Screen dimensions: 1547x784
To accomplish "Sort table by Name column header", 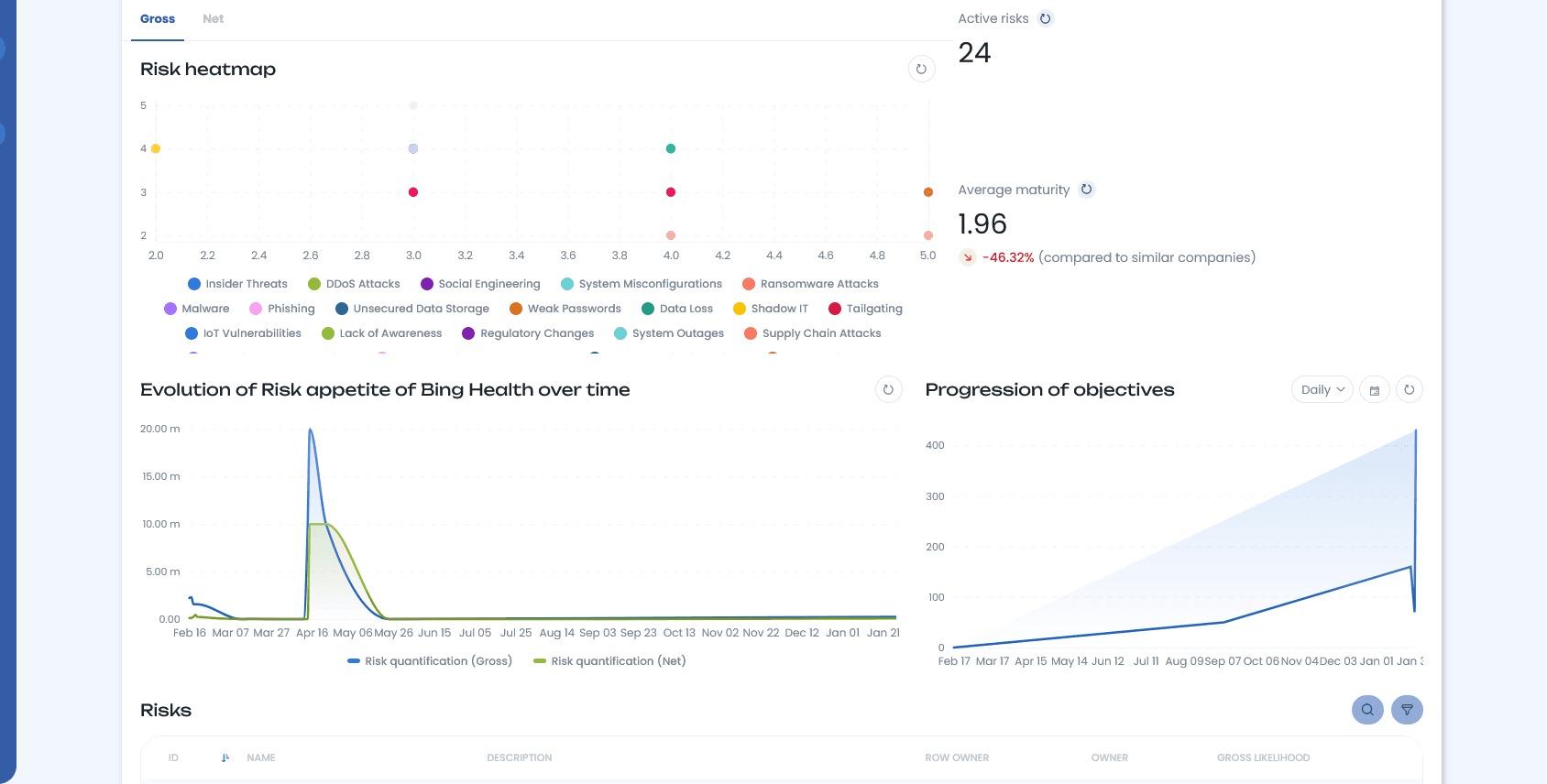I will point(261,757).
